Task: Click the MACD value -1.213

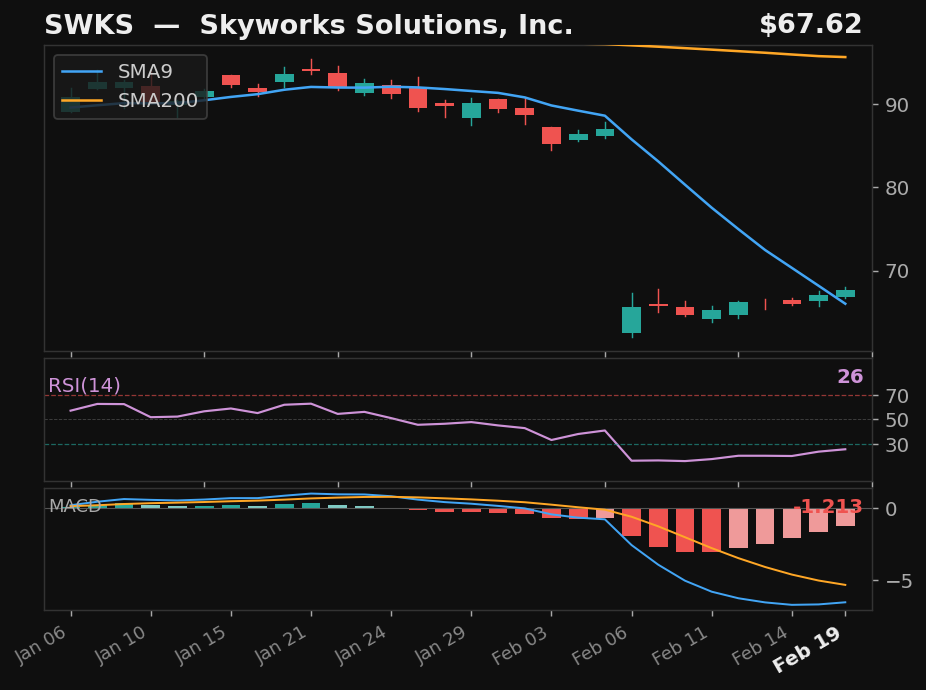Action: [x=829, y=506]
